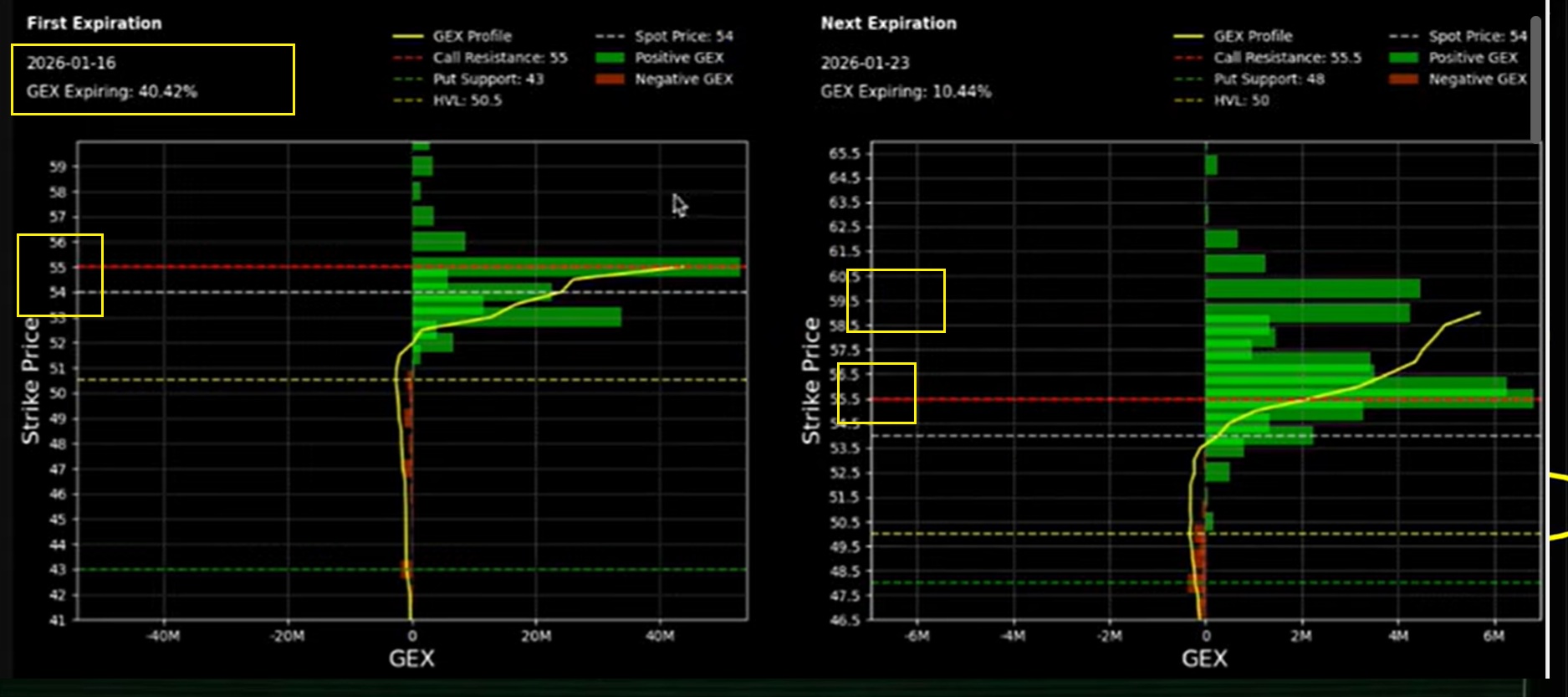1568x697 pixels.
Task: Click Negative GEX red swatch, left legend
Action: (610, 79)
